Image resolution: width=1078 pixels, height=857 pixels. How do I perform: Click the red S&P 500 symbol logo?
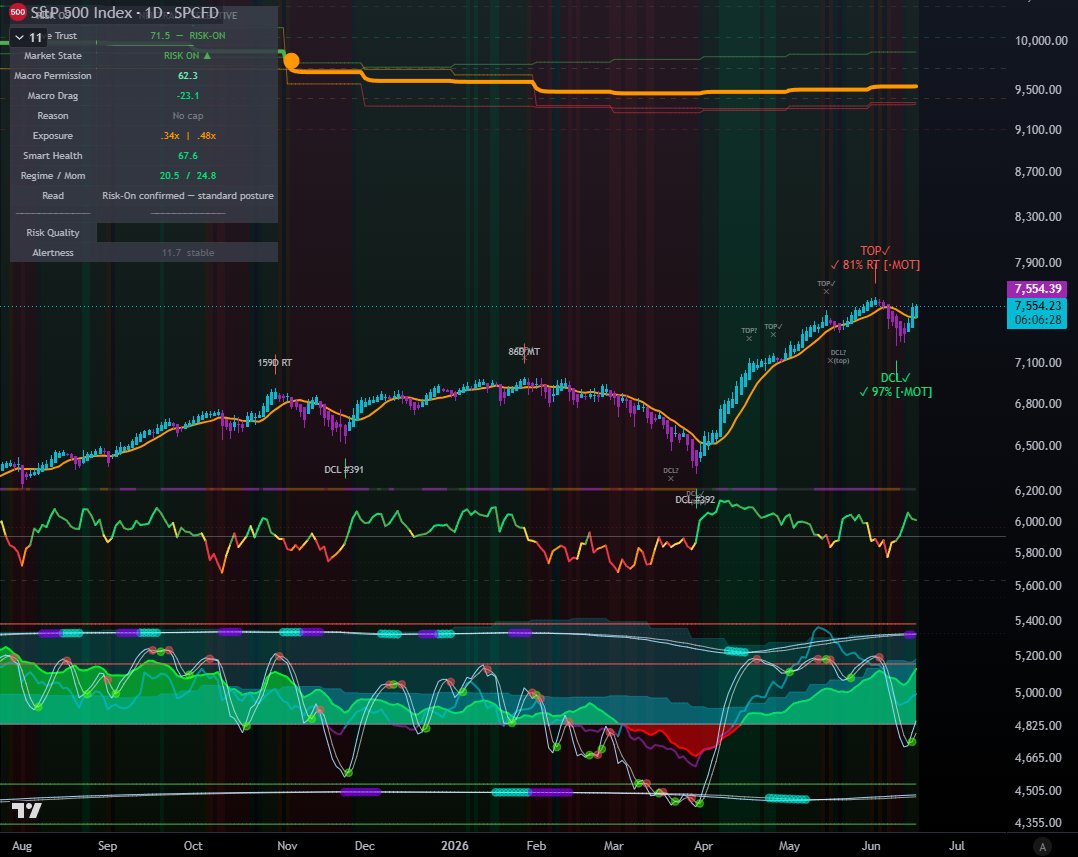(x=18, y=12)
